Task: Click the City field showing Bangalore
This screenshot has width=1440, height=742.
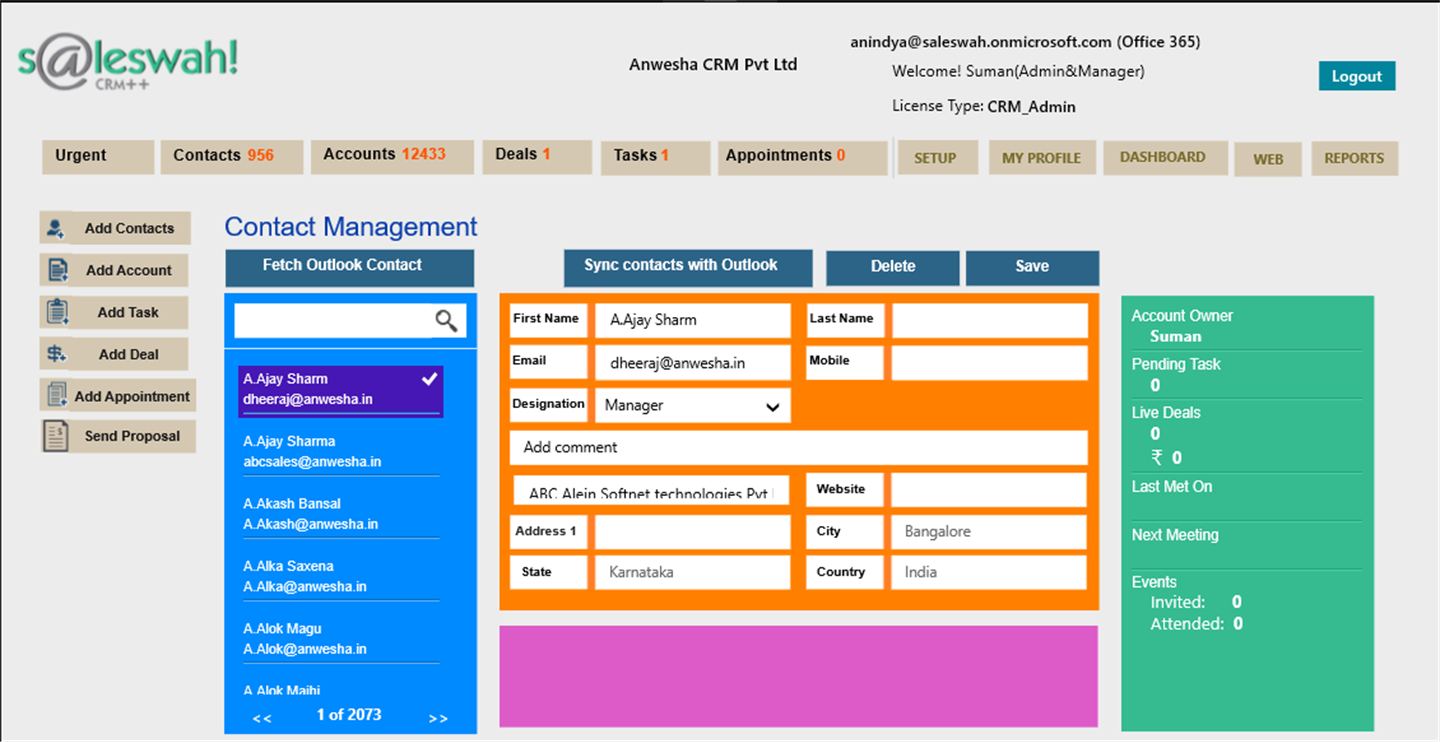Action: point(989,532)
